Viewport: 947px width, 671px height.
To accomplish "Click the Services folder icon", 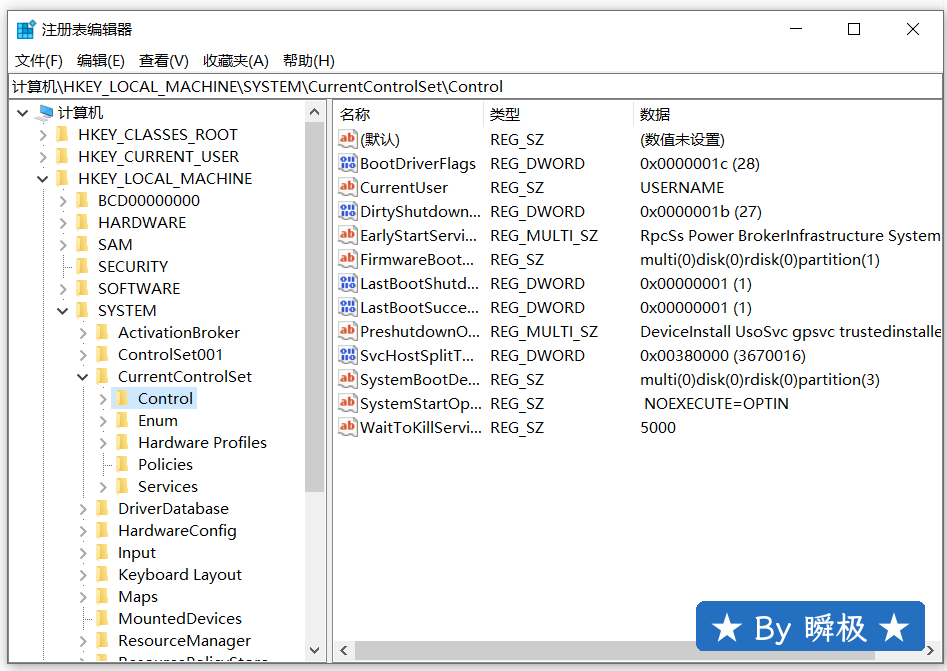I will 123,487.
